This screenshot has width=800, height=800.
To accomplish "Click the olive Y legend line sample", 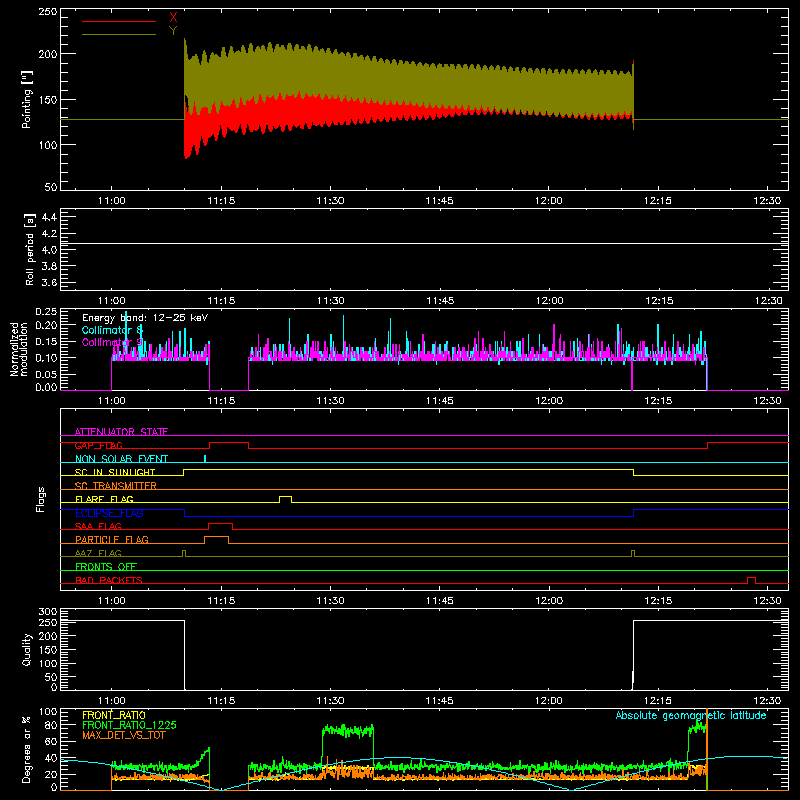I will point(119,34).
